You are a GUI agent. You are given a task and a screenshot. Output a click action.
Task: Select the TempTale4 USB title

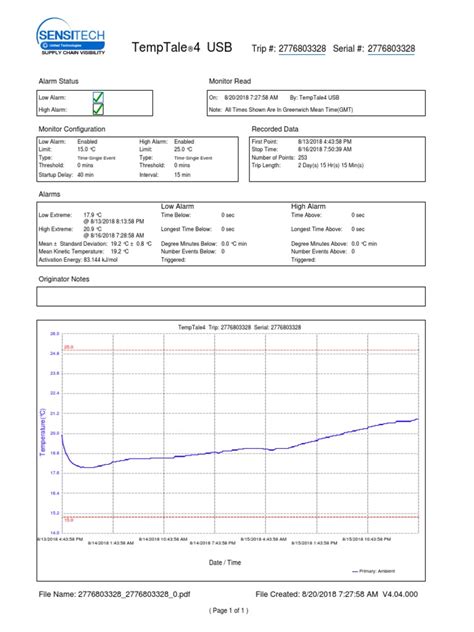point(182,47)
